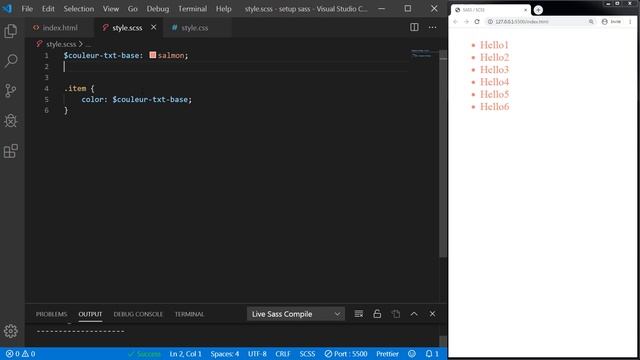This screenshot has height=360, width=640.
Task: Open the browser three-dot menu
Action: (630, 22)
